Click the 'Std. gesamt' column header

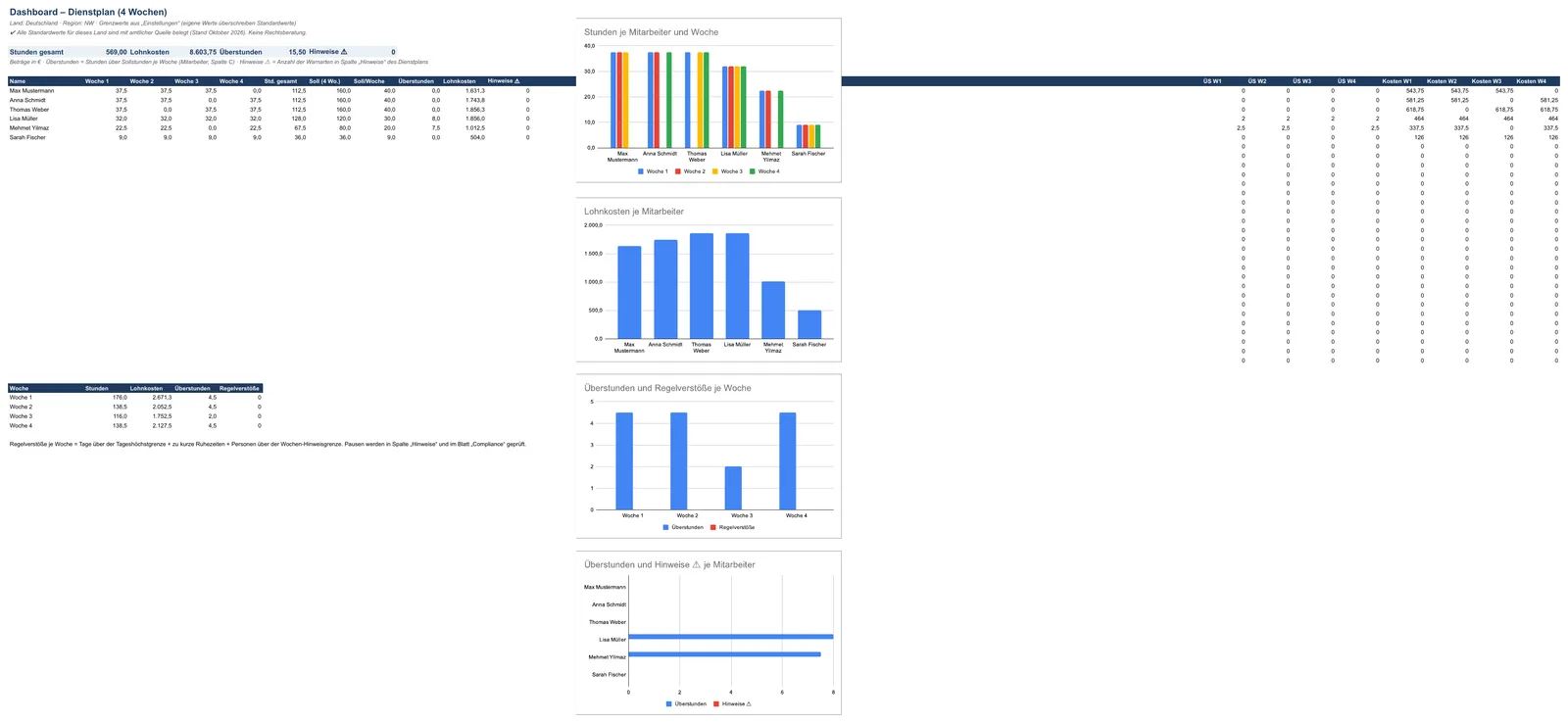pos(280,81)
